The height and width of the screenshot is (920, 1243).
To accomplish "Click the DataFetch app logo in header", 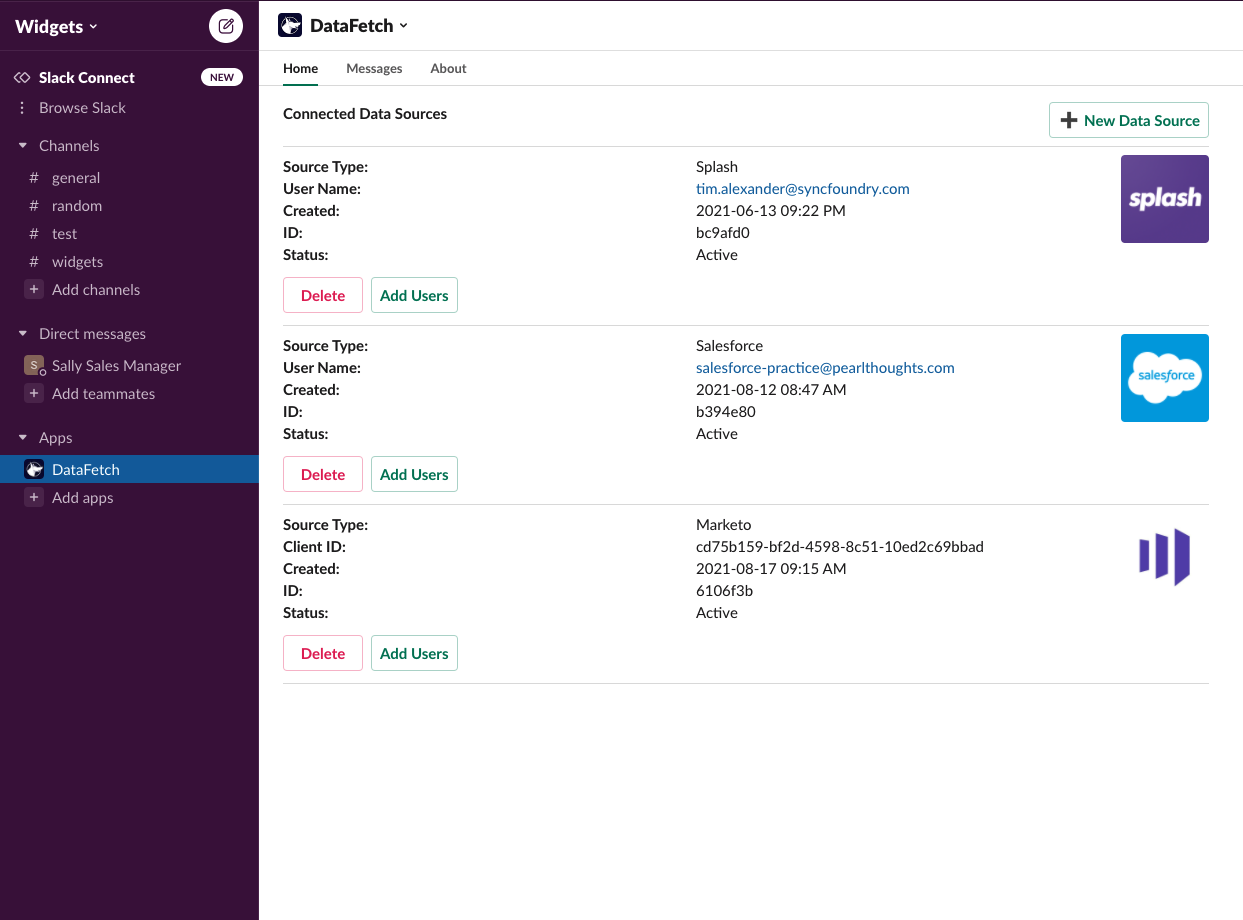I will 290,26.
